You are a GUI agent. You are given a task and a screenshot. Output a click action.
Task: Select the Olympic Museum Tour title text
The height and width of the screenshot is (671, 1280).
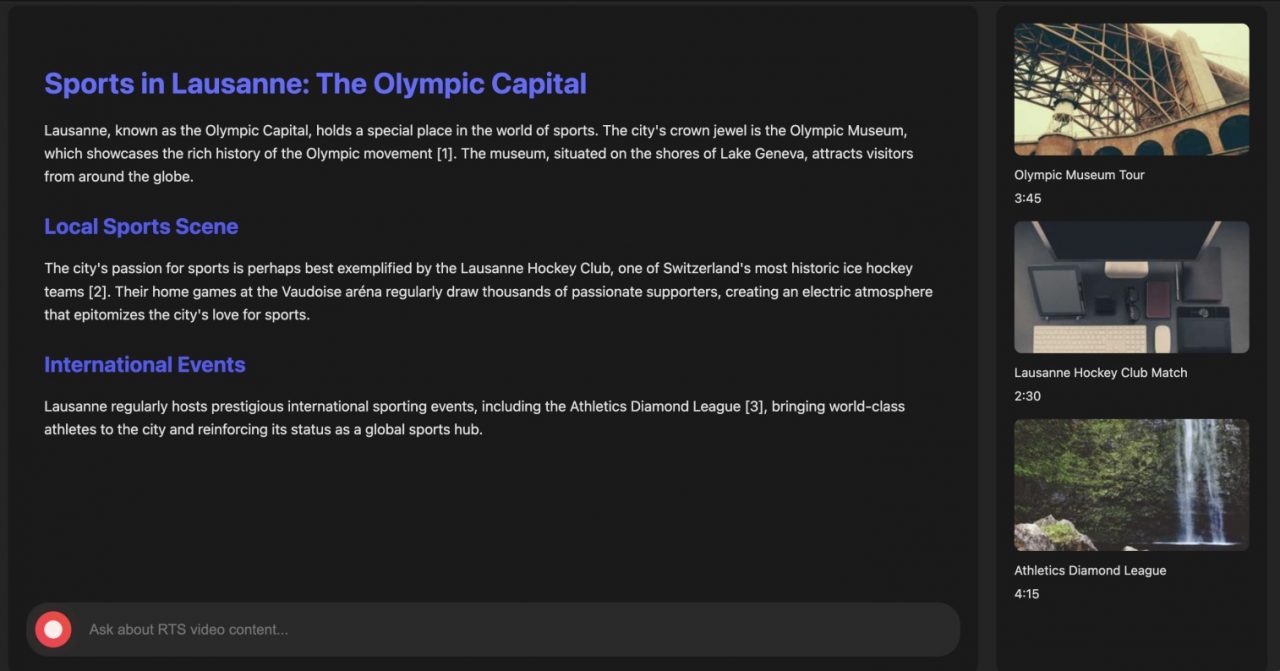tap(1079, 175)
